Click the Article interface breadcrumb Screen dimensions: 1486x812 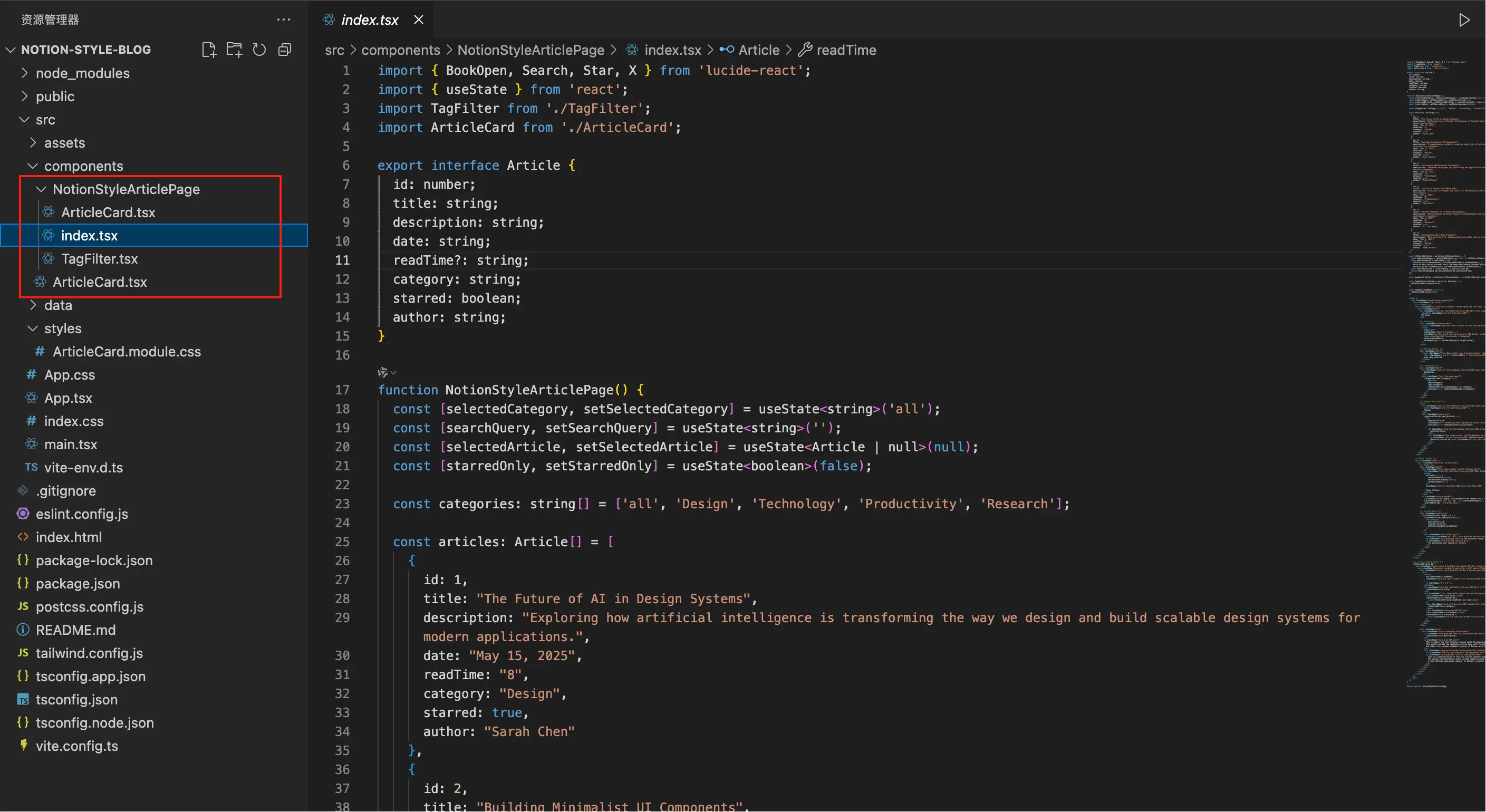759,50
